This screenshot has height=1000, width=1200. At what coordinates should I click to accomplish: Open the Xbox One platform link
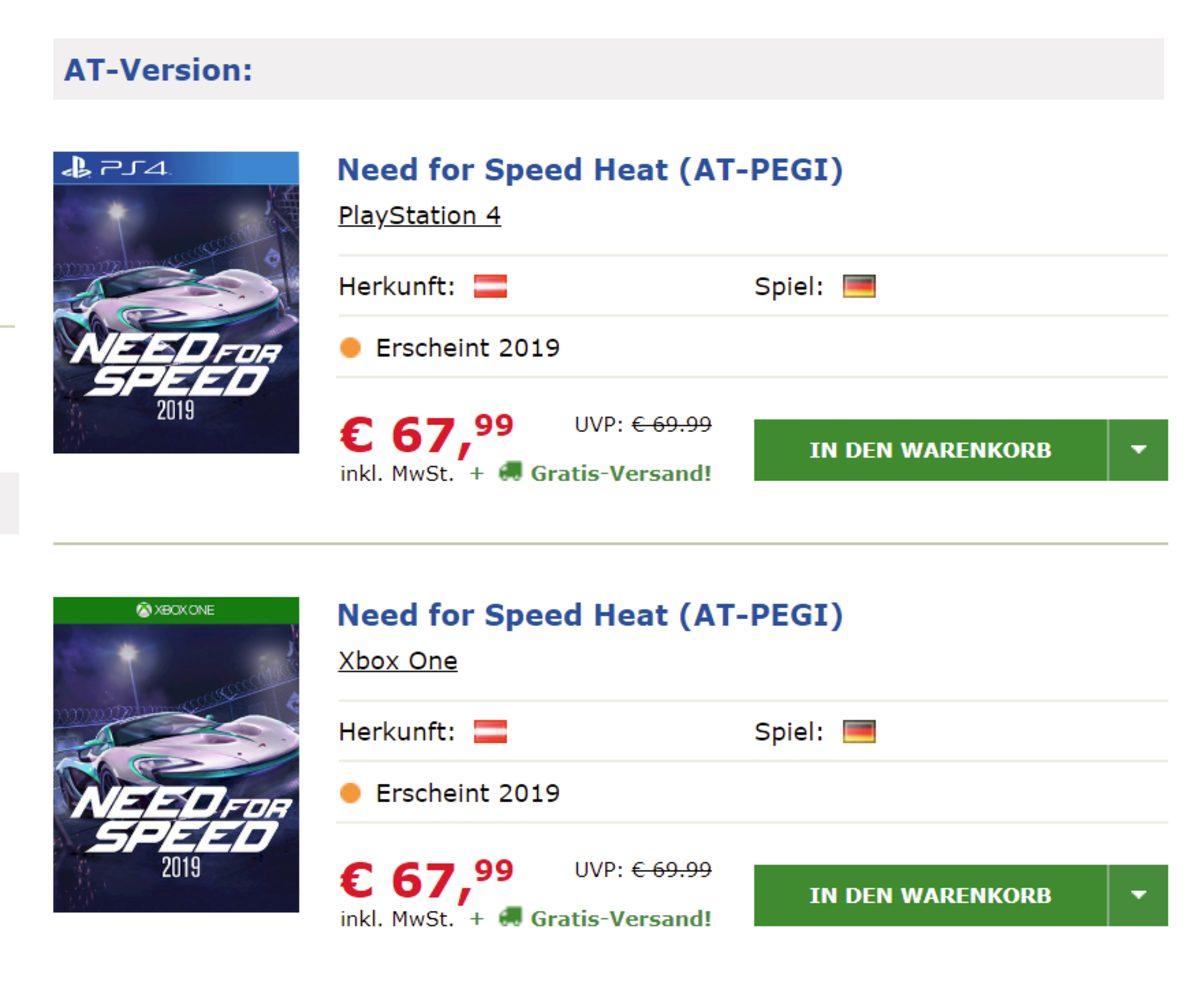point(398,660)
